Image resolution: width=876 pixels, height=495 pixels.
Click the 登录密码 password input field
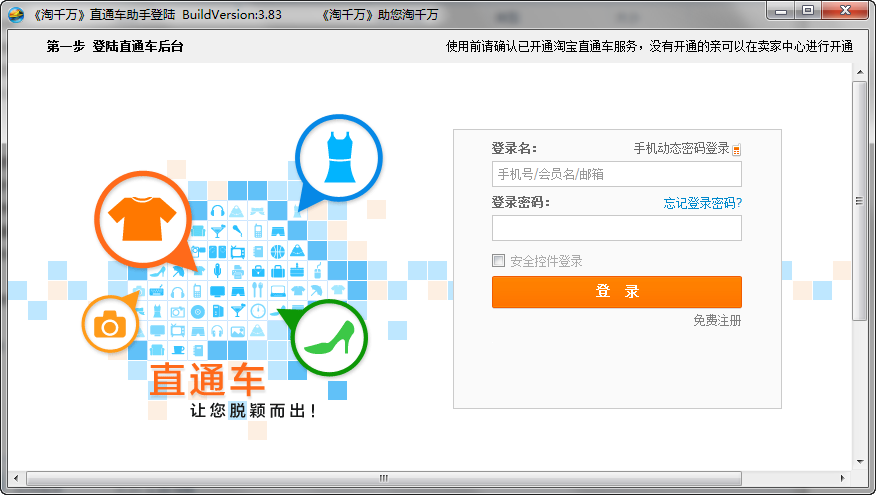click(617, 228)
